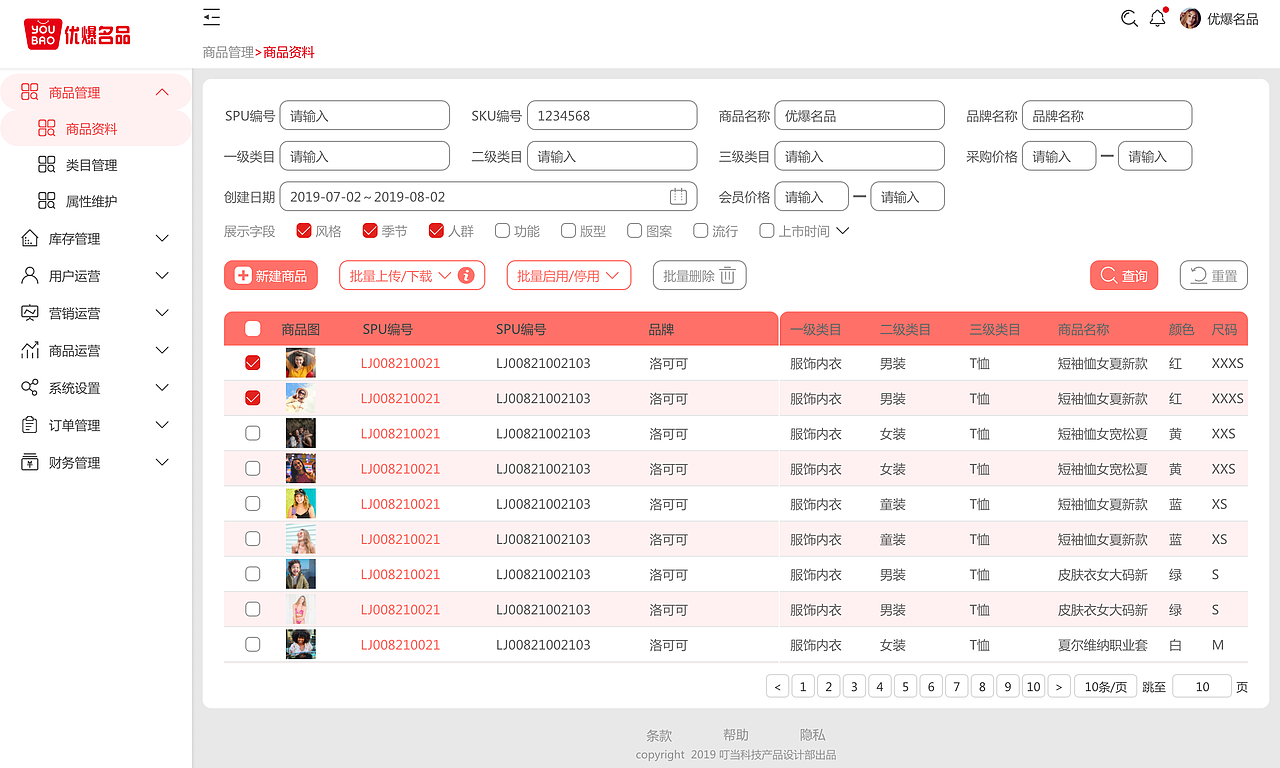Open the 商品资料 menu item
Viewport: 1280px width, 768px height.
[95, 128]
